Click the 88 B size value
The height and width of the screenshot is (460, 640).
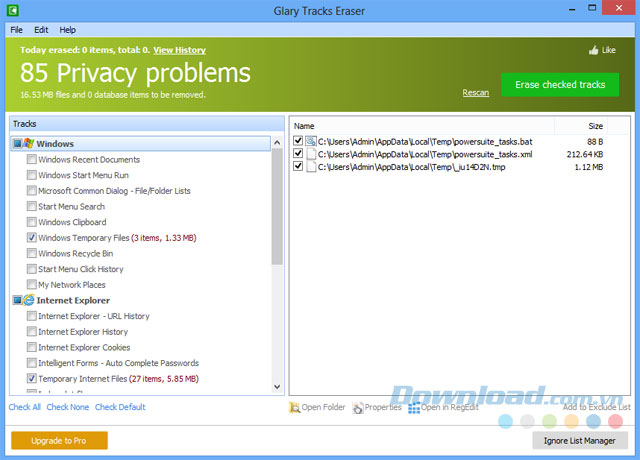pos(595,142)
